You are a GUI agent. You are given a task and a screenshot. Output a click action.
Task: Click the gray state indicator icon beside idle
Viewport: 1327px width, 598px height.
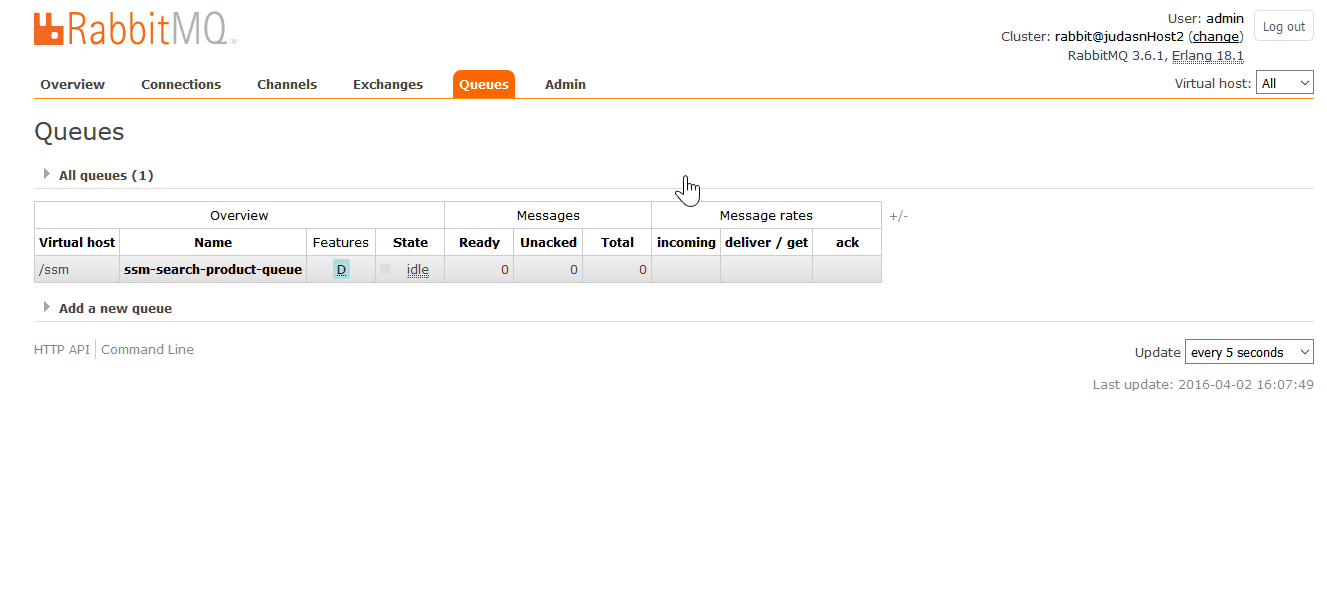pyautogui.click(x=385, y=268)
